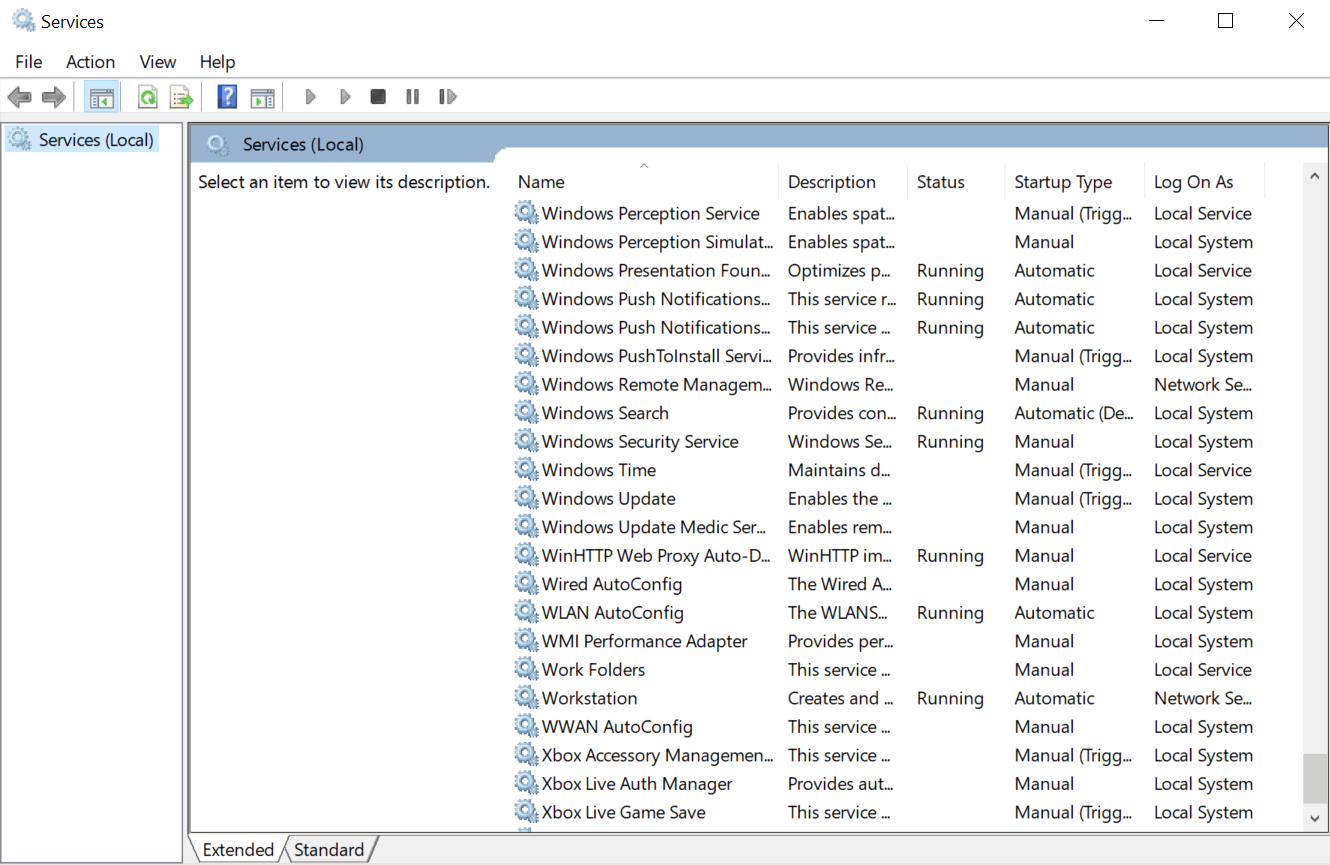Open Help via the question mark icon
The width and height of the screenshot is (1330, 865).
[227, 96]
